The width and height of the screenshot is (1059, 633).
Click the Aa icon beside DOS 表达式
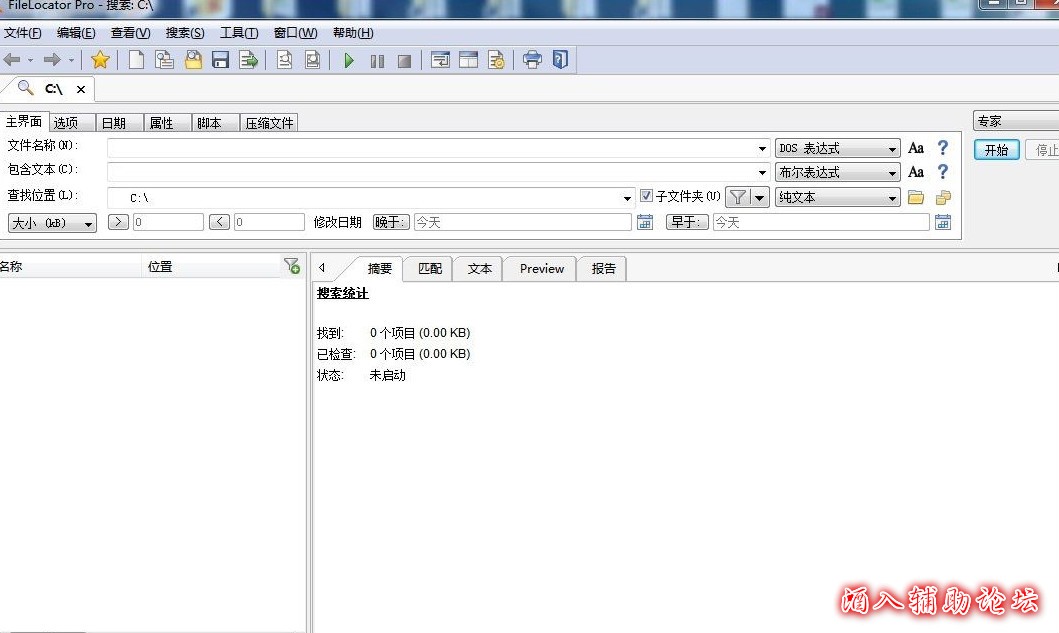click(916, 148)
